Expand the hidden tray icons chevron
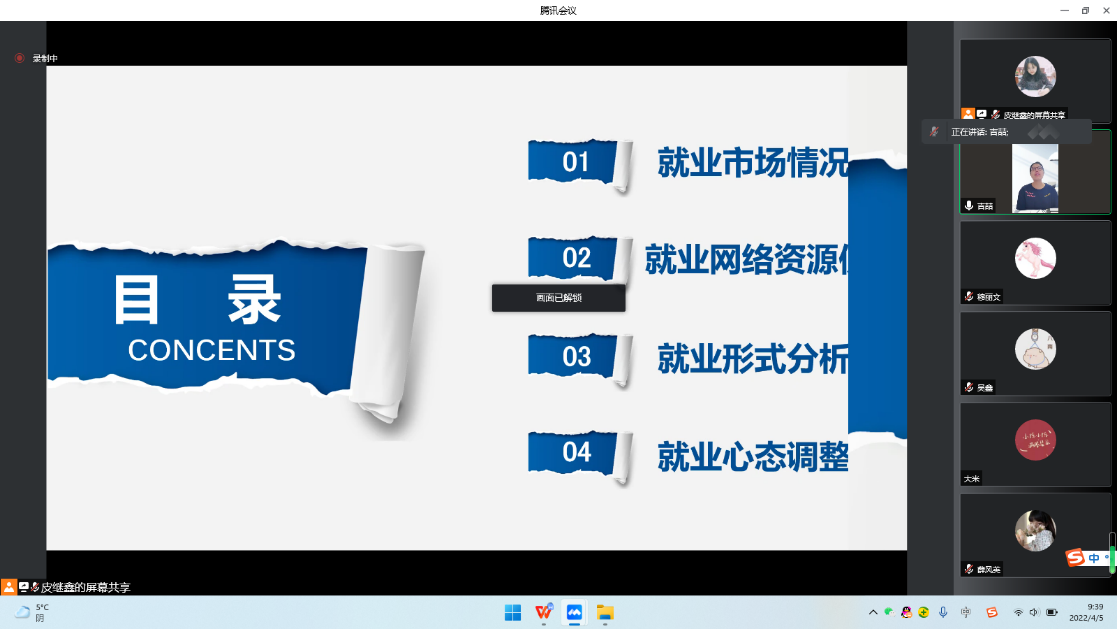The width and height of the screenshot is (1117, 629). [x=872, y=612]
